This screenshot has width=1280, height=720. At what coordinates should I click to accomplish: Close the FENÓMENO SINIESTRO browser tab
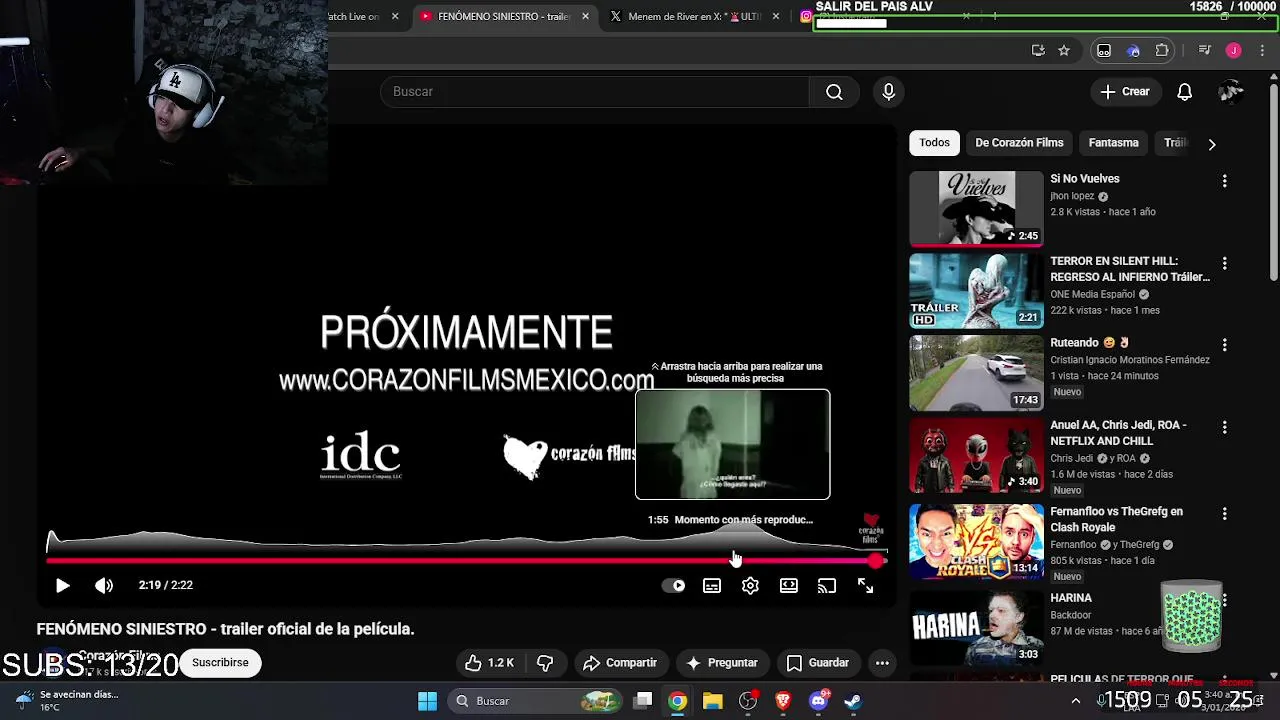click(x=586, y=17)
